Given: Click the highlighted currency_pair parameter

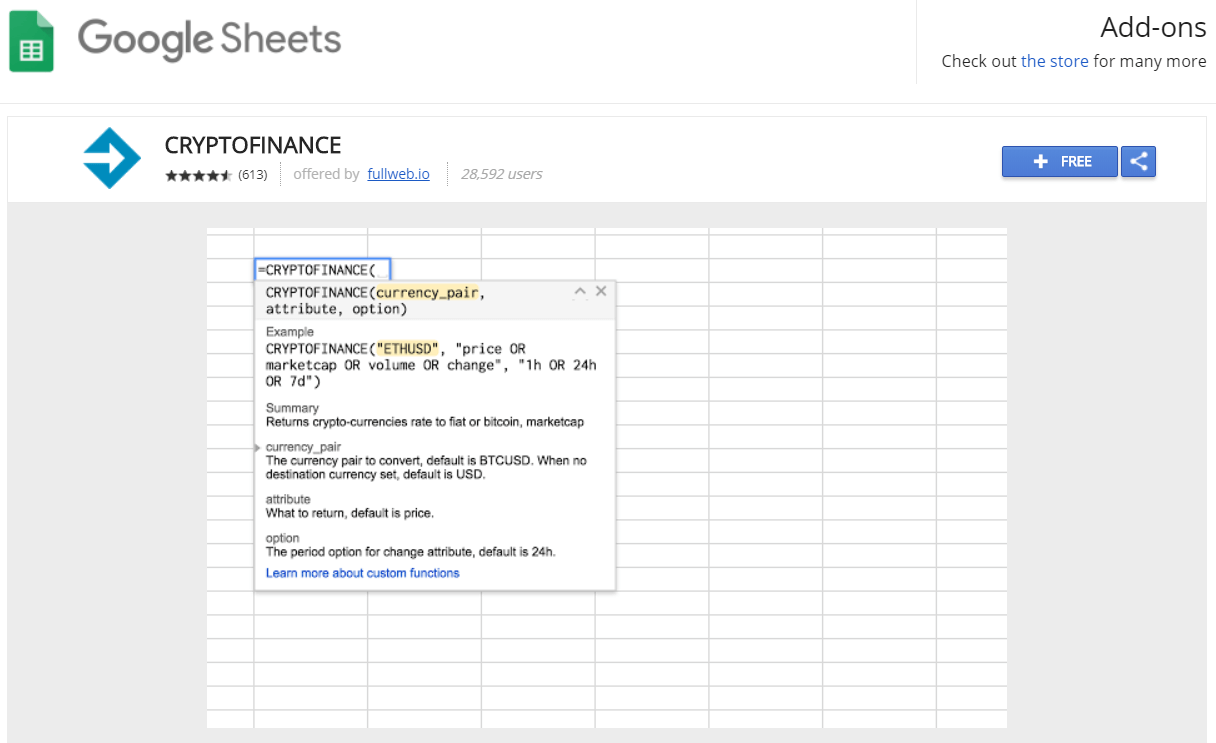Looking at the screenshot, I should tap(428, 293).
